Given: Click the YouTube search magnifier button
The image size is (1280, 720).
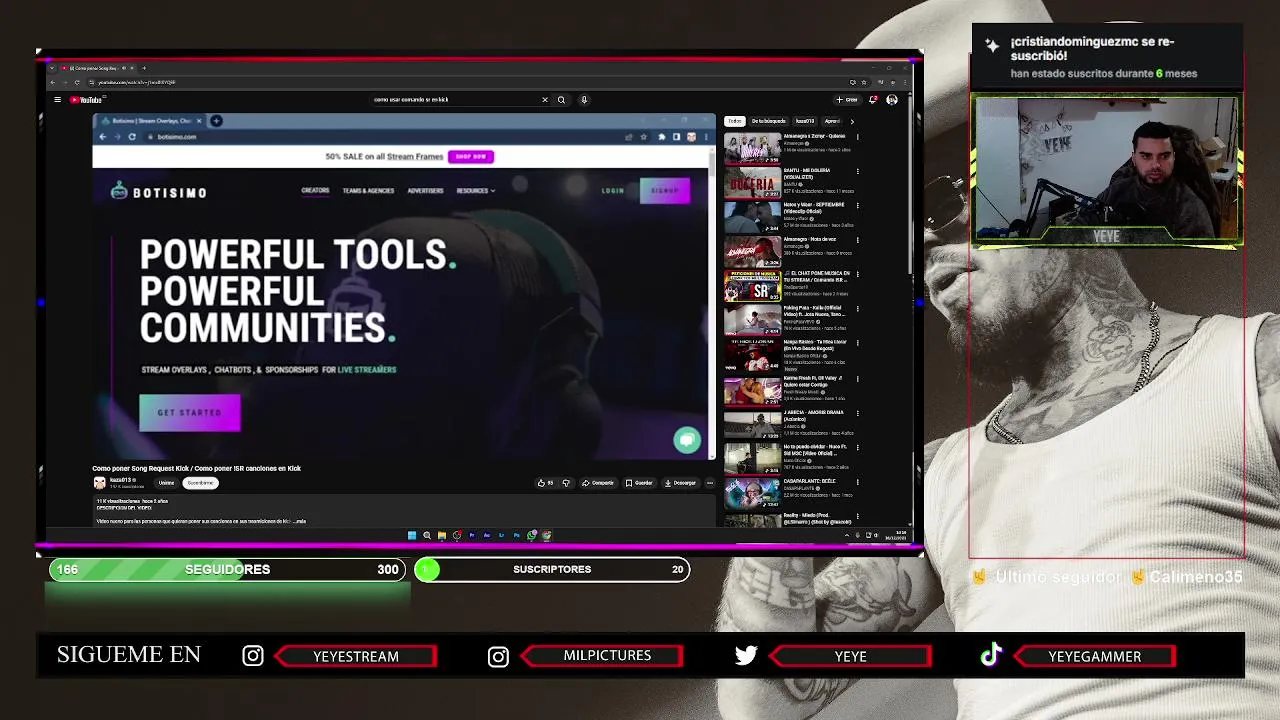Looking at the screenshot, I should pos(561,100).
